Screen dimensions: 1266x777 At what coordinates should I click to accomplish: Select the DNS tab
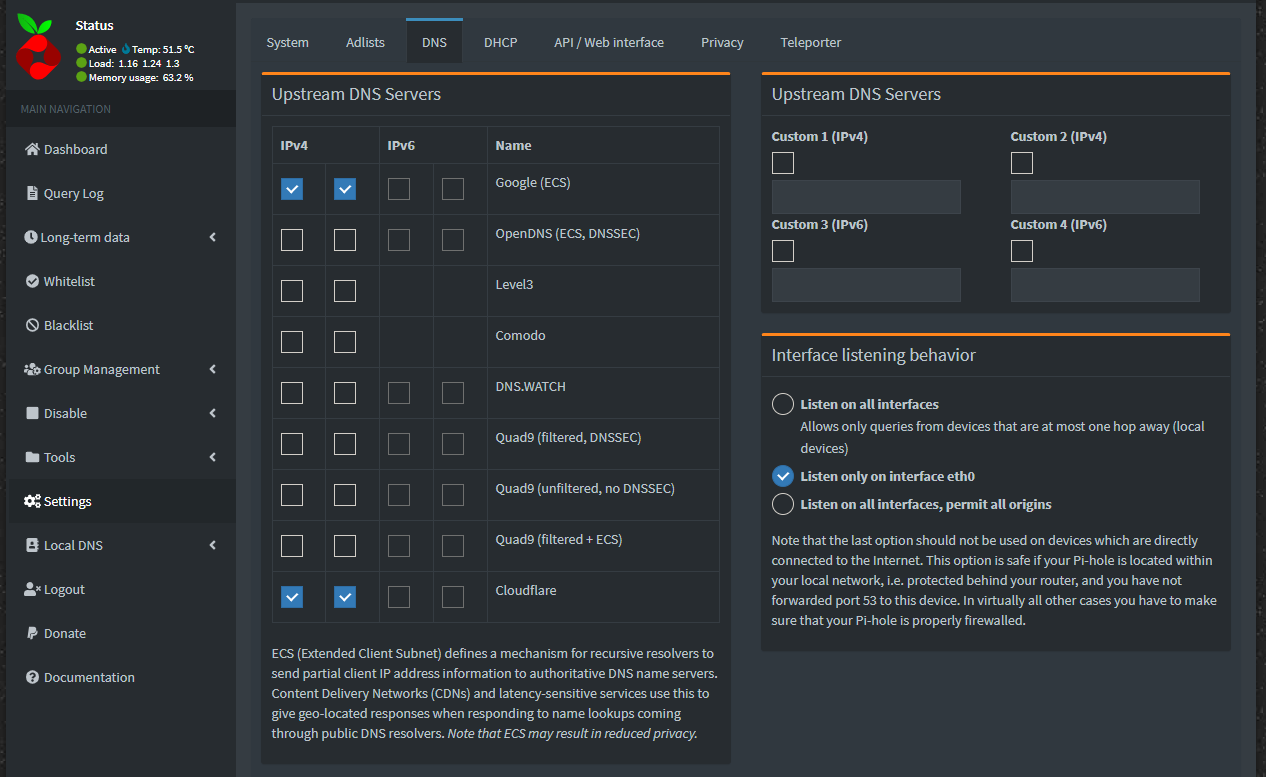pos(434,42)
